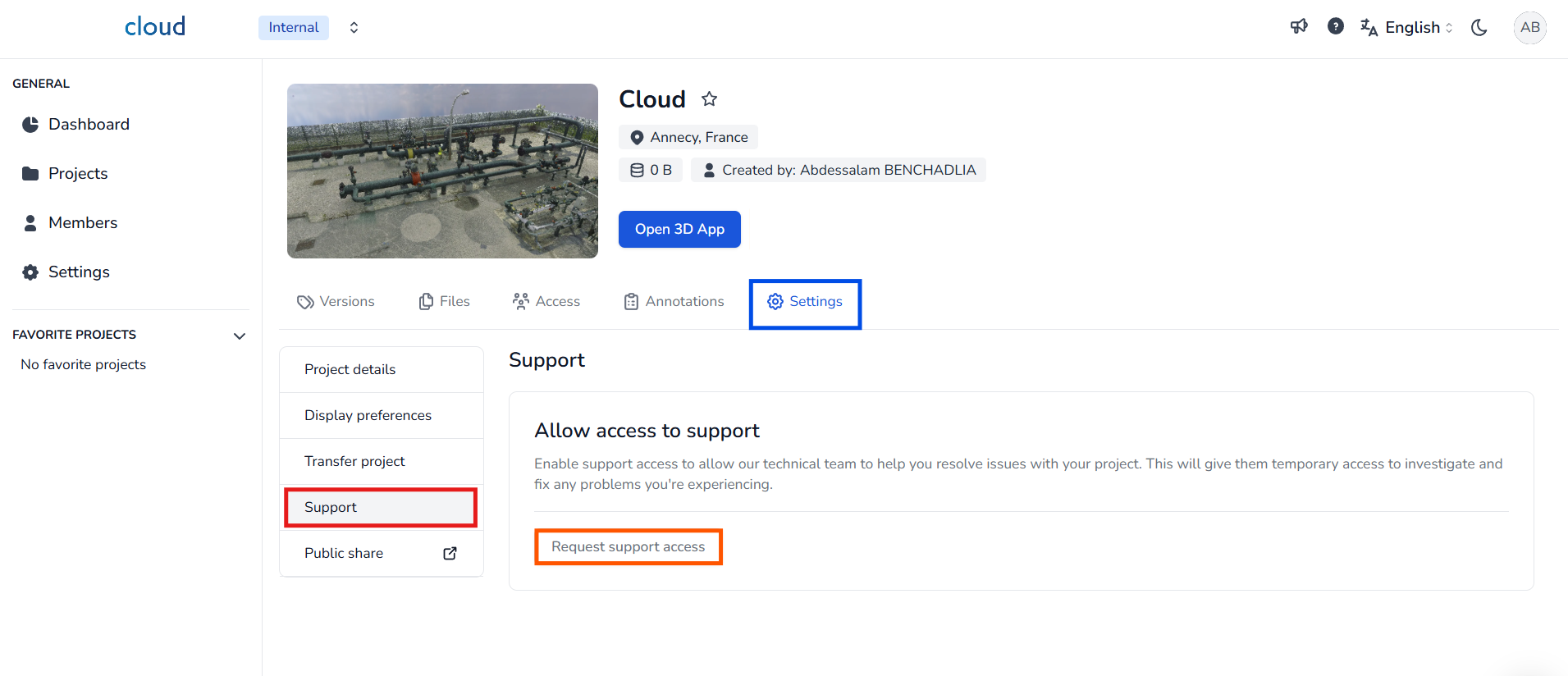Open the AB user avatar menu
This screenshot has height=676, width=1568.
(x=1529, y=27)
